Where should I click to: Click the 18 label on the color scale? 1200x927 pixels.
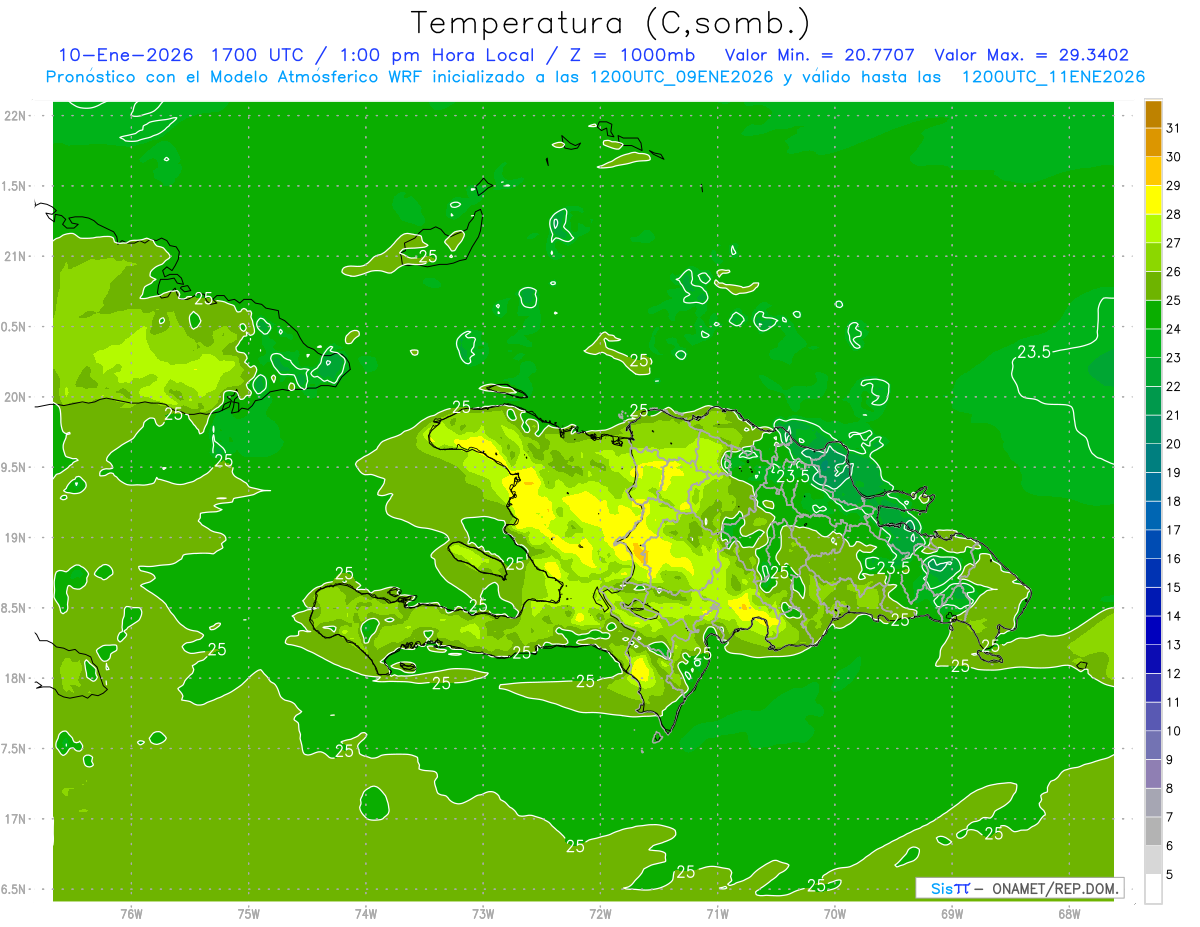tap(1174, 501)
